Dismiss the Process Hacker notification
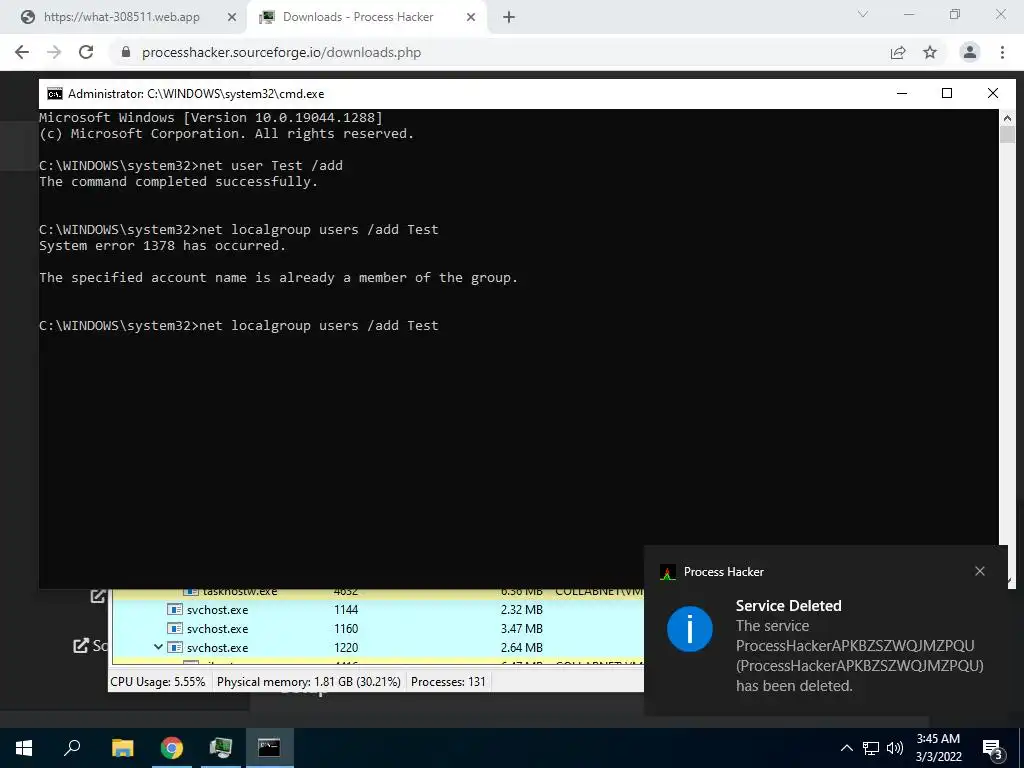The height and width of the screenshot is (768, 1024). pos(980,571)
